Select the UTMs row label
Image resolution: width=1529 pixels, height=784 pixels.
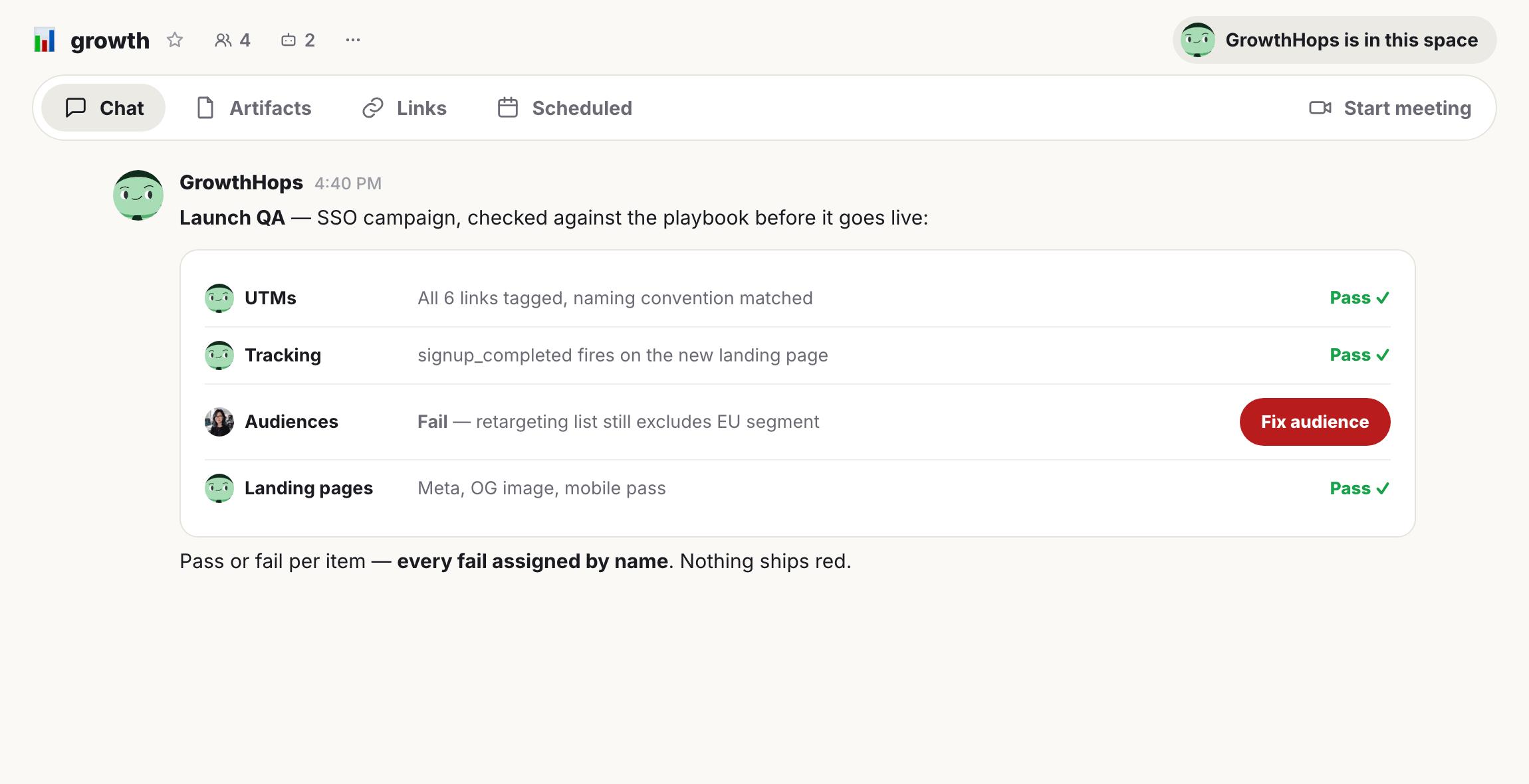point(271,298)
